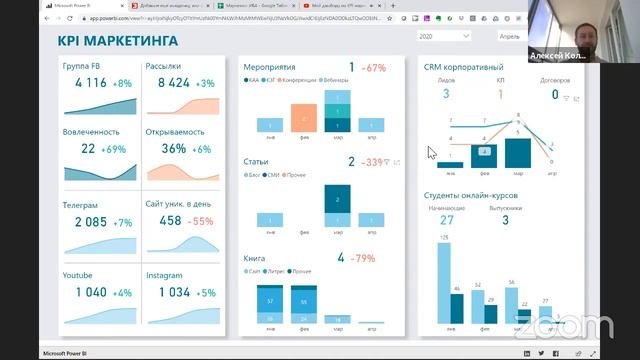Toggle КАА legend item in Мероприятия chart
The width and height of the screenshot is (640, 360).
point(251,80)
